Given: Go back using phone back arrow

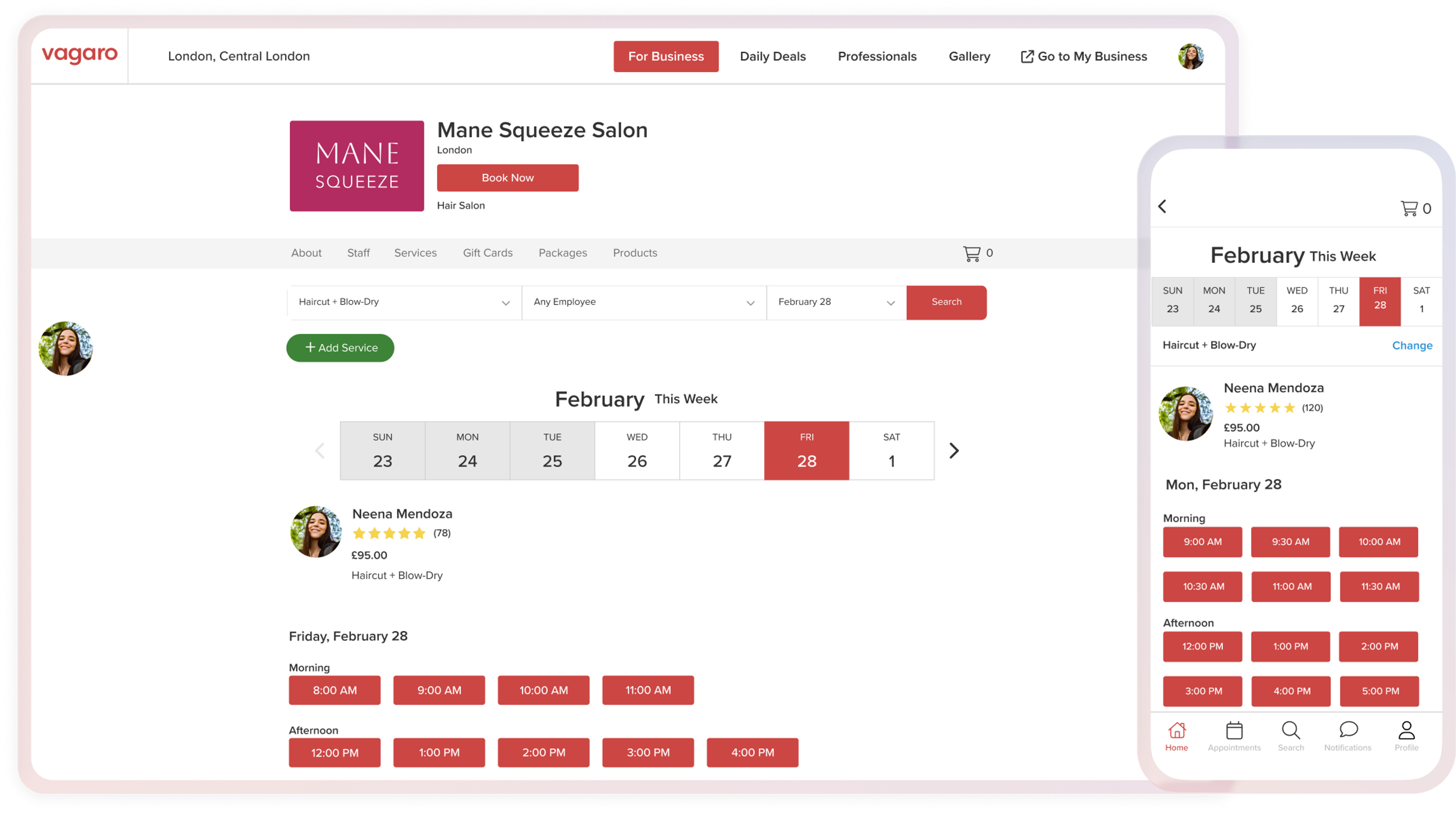Looking at the screenshot, I should click(x=1162, y=206).
